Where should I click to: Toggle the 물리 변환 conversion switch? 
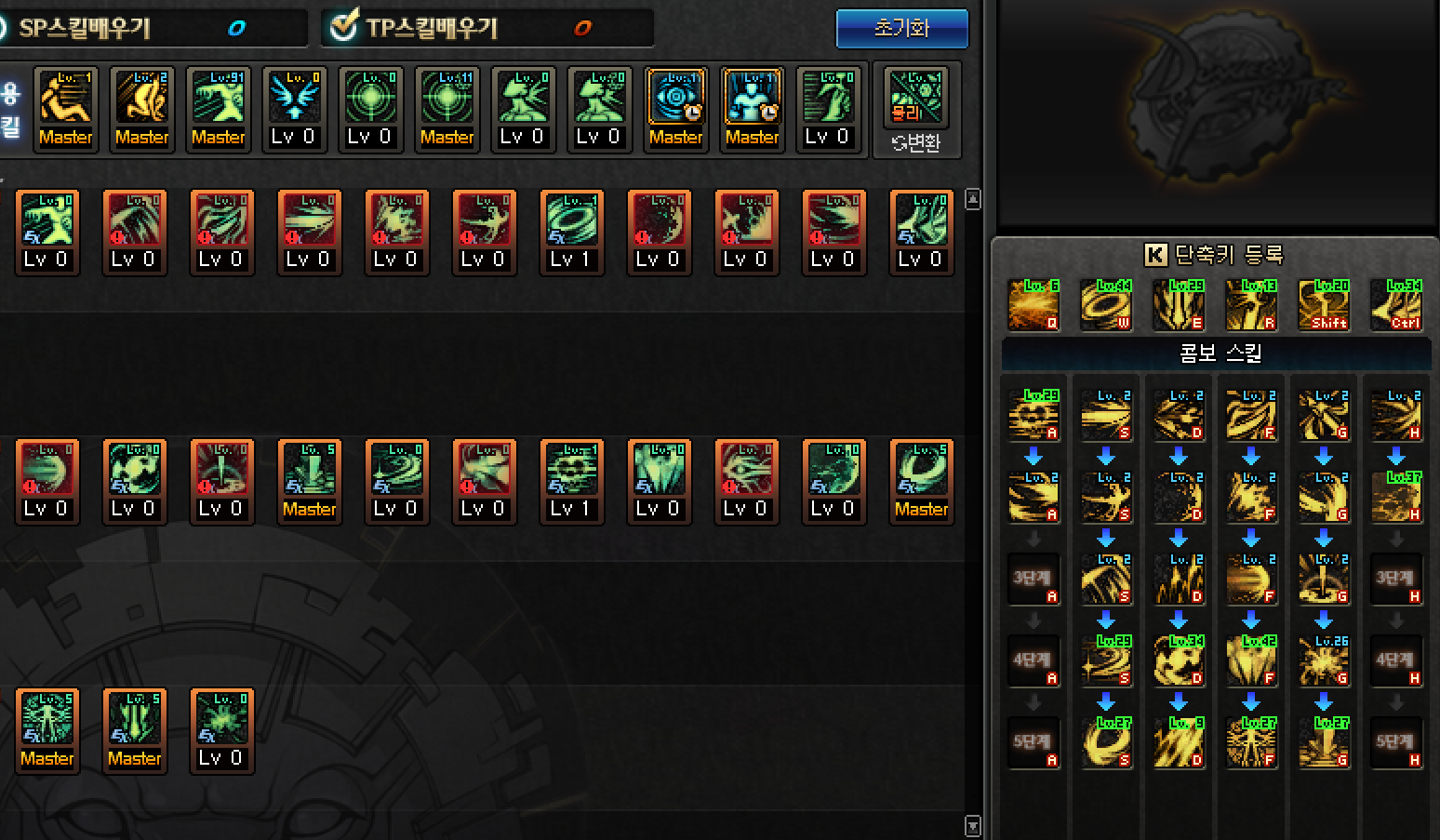click(916, 111)
